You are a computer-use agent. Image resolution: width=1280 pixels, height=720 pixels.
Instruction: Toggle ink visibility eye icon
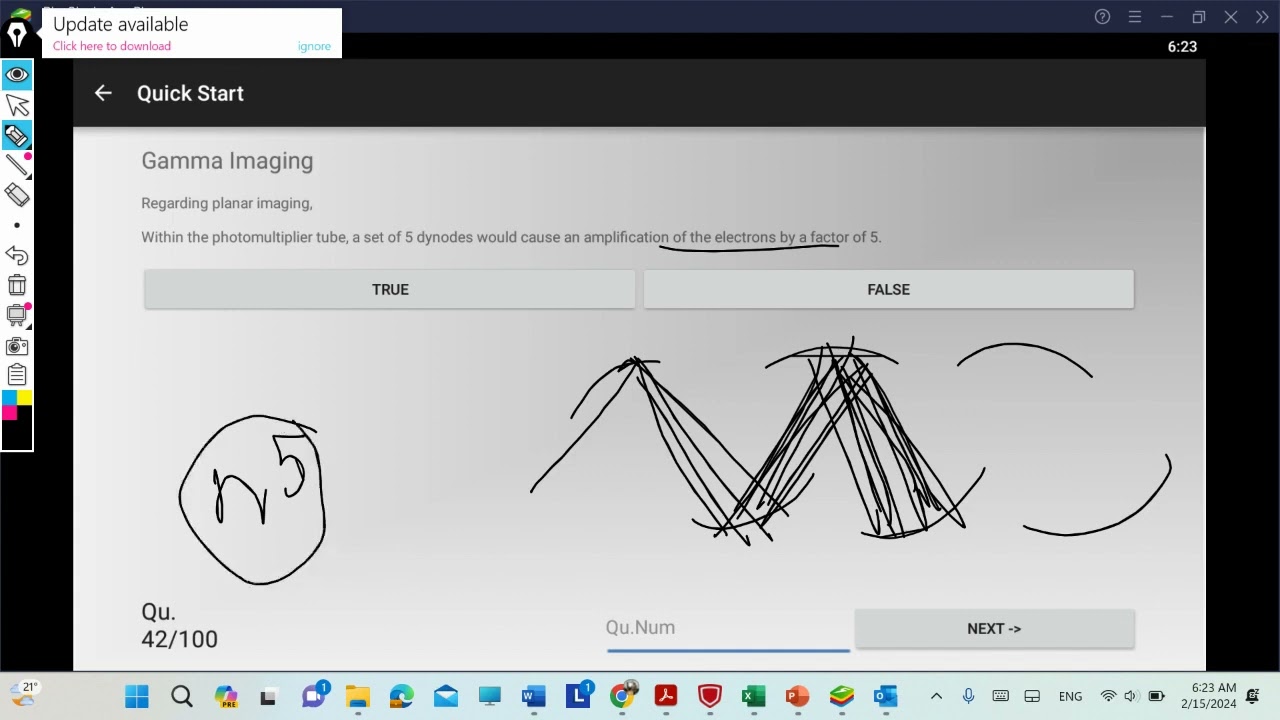point(16,74)
